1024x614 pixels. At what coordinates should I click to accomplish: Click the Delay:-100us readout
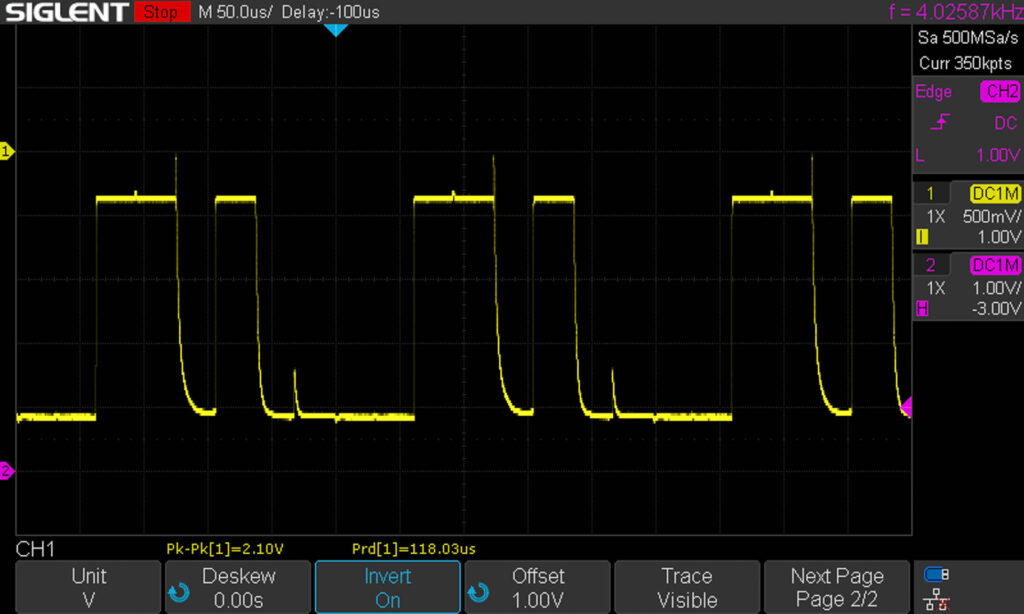330,12
